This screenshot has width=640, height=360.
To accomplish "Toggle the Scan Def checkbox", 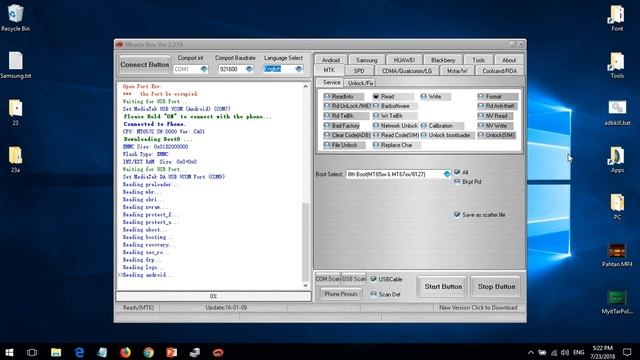I will pos(373,294).
